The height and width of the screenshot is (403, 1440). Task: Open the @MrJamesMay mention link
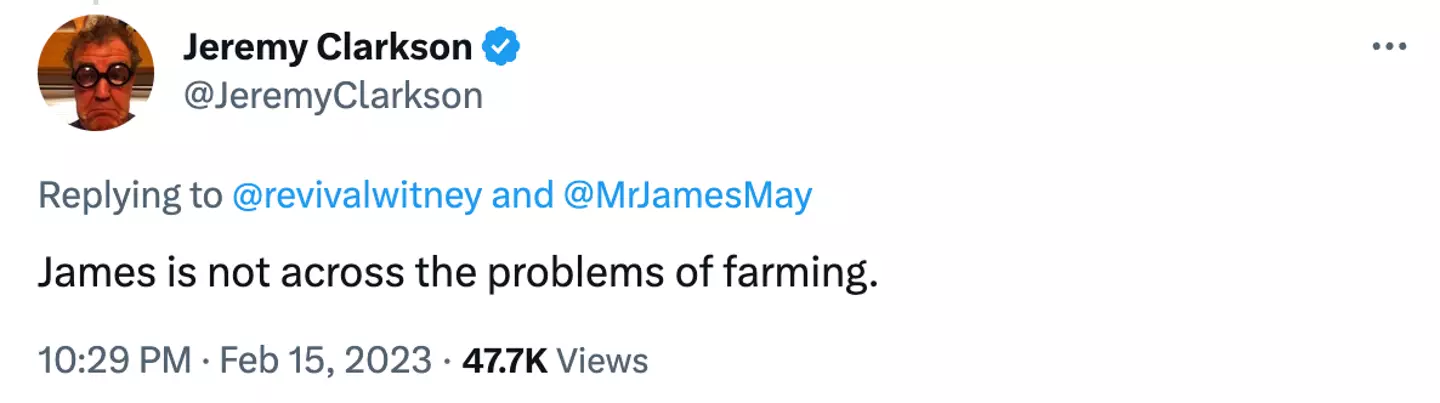688,196
